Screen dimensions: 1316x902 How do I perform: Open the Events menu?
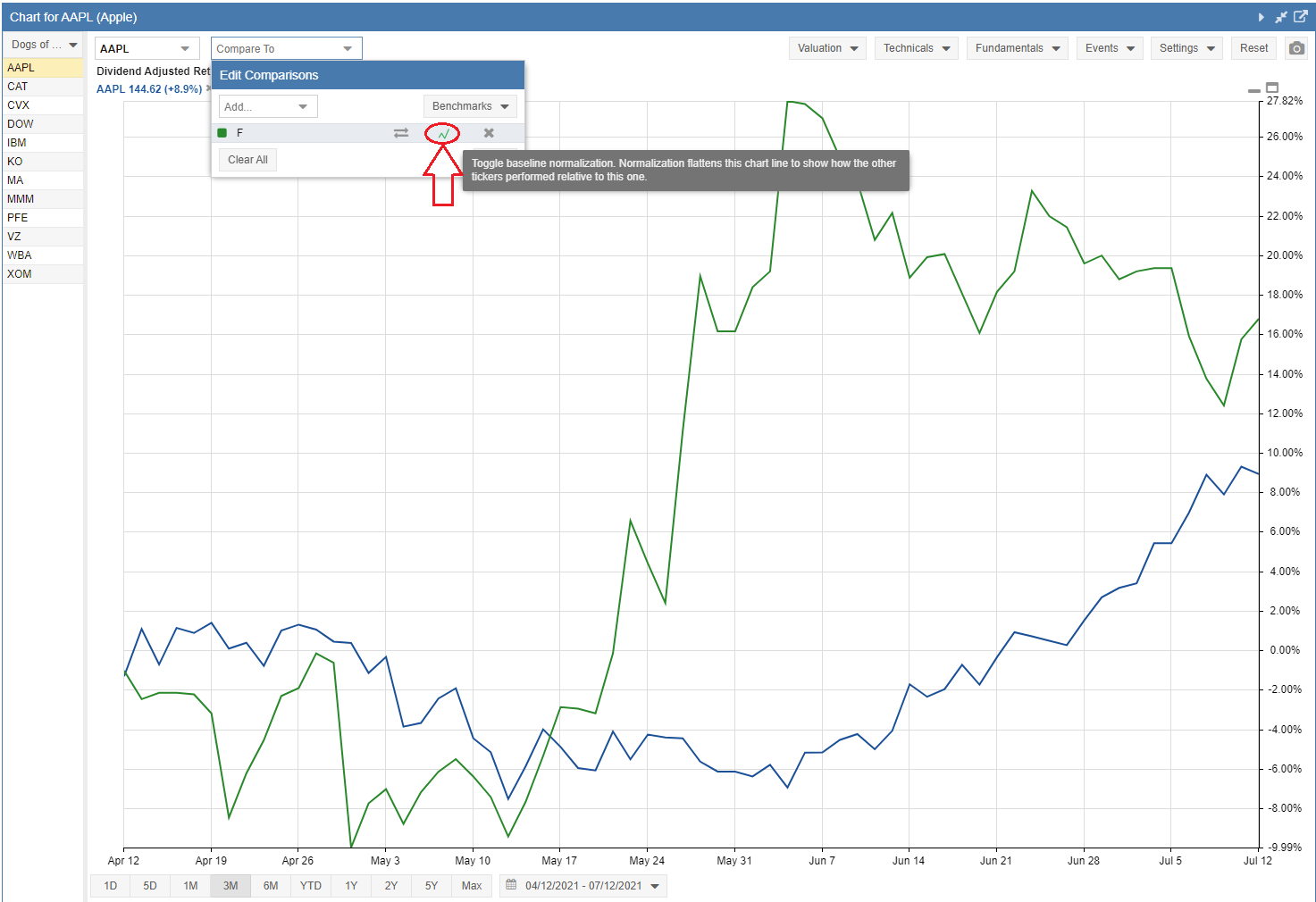(x=1110, y=48)
